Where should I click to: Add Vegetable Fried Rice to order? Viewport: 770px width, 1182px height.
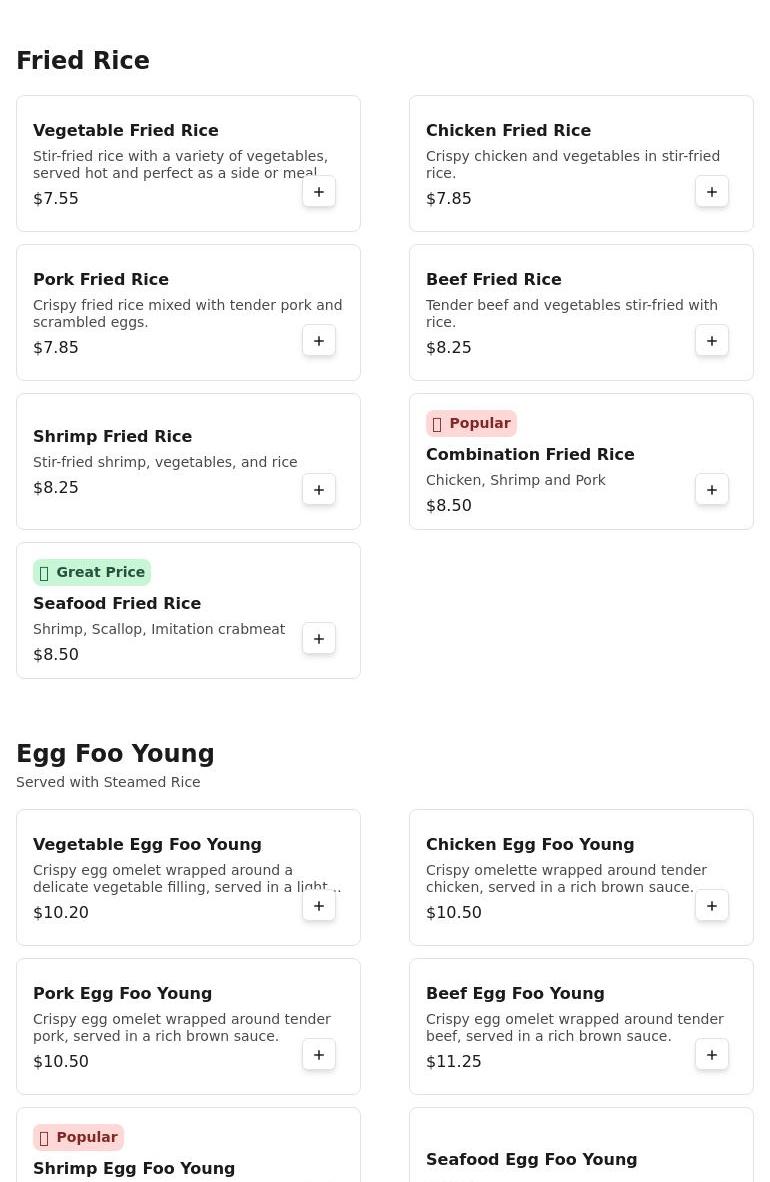pos(319,192)
